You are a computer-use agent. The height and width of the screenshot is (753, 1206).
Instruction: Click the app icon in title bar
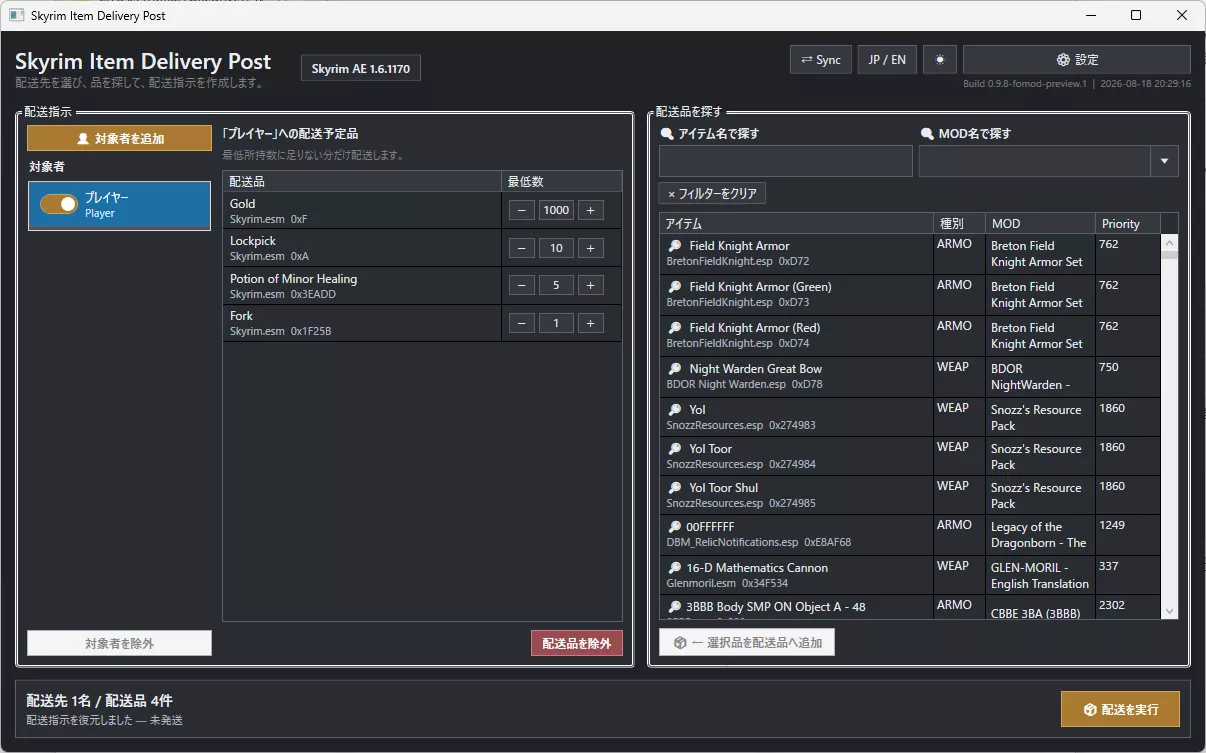coord(16,15)
